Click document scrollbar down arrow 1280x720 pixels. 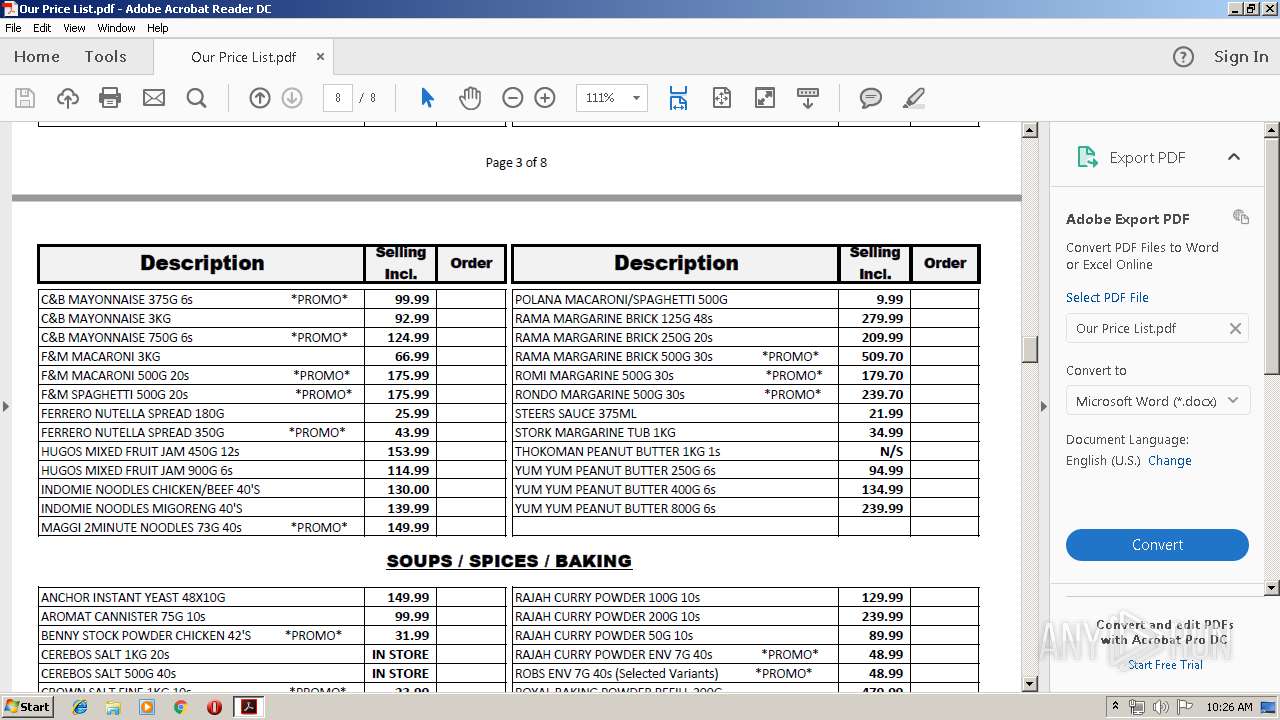tap(1029, 684)
